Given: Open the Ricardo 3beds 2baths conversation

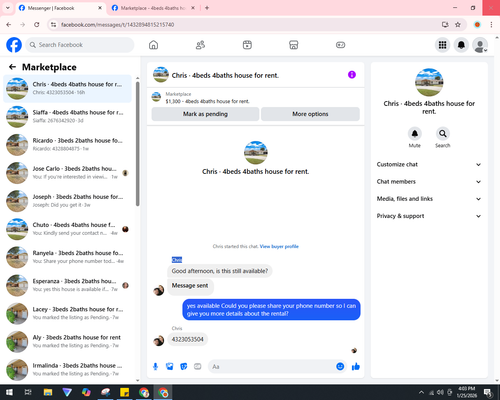Looking at the screenshot, I should click(67, 145).
